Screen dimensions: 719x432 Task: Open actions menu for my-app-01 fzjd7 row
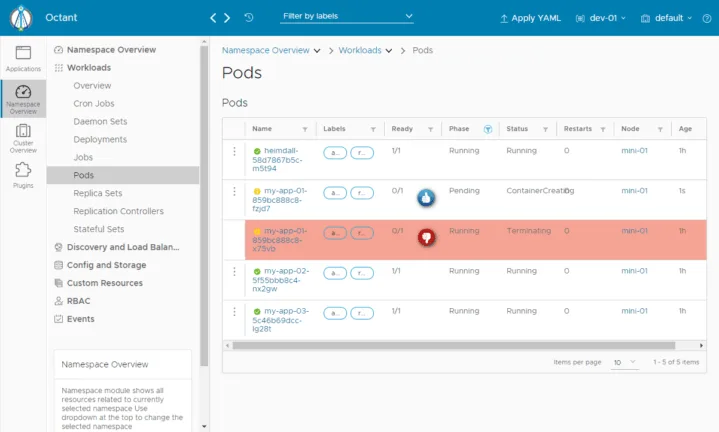click(x=234, y=191)
